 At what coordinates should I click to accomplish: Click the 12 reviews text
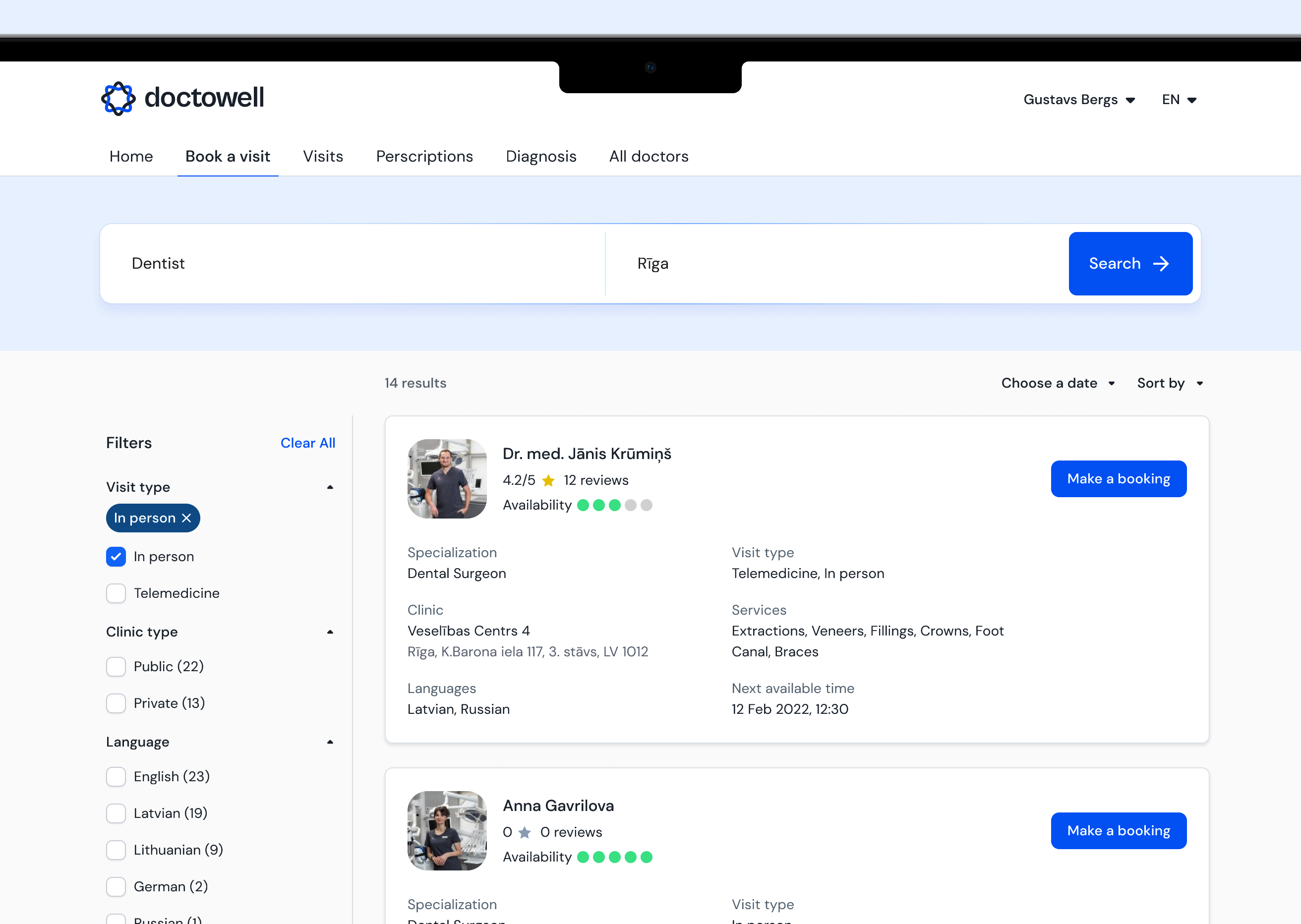596,480
